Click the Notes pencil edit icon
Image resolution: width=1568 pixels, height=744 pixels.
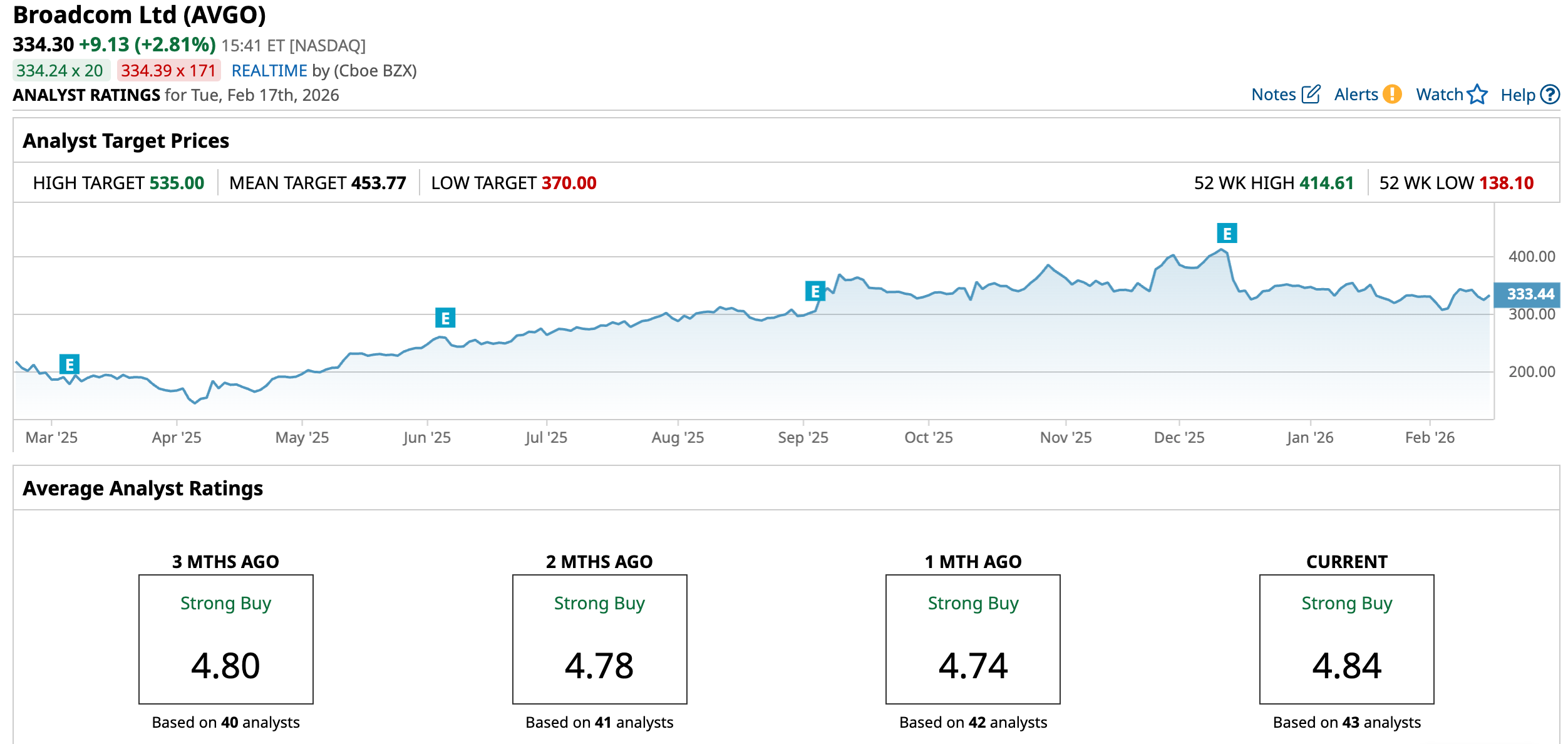coord(1311,94)
